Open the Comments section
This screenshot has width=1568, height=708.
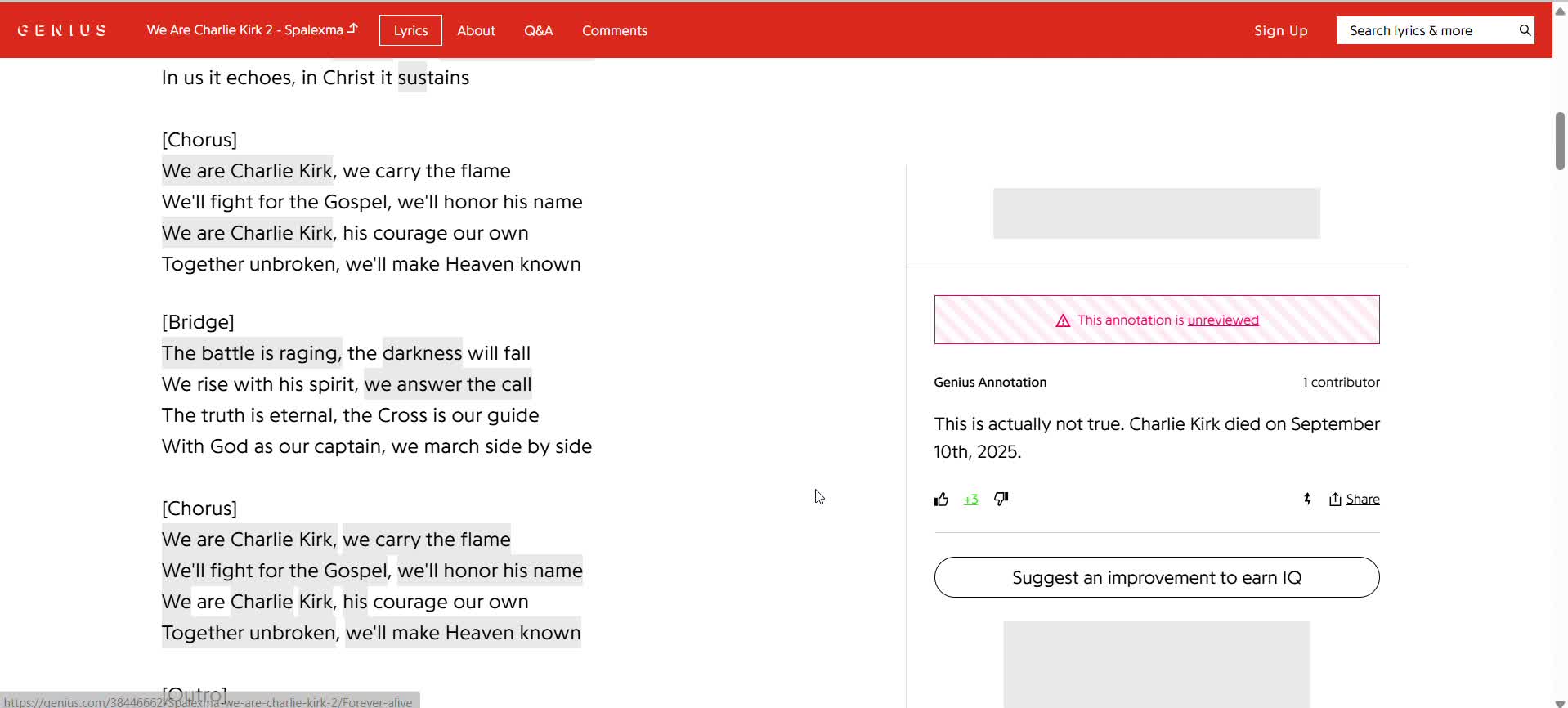(614, 30)
